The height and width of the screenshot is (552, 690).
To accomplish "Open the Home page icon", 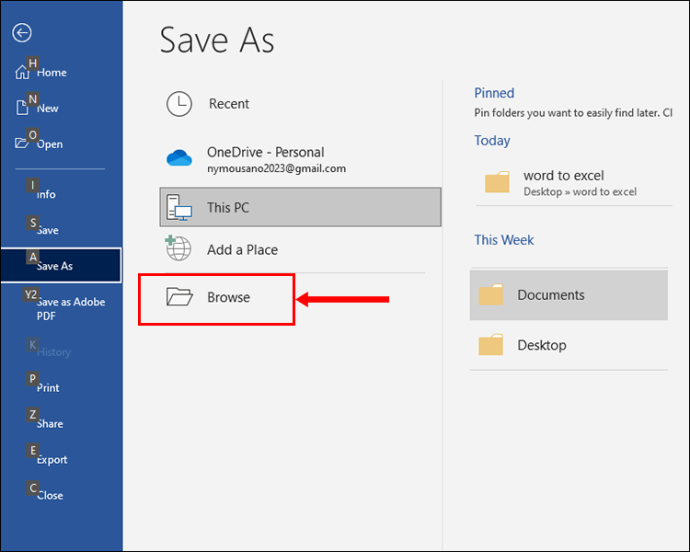I will tap(22, 72).
